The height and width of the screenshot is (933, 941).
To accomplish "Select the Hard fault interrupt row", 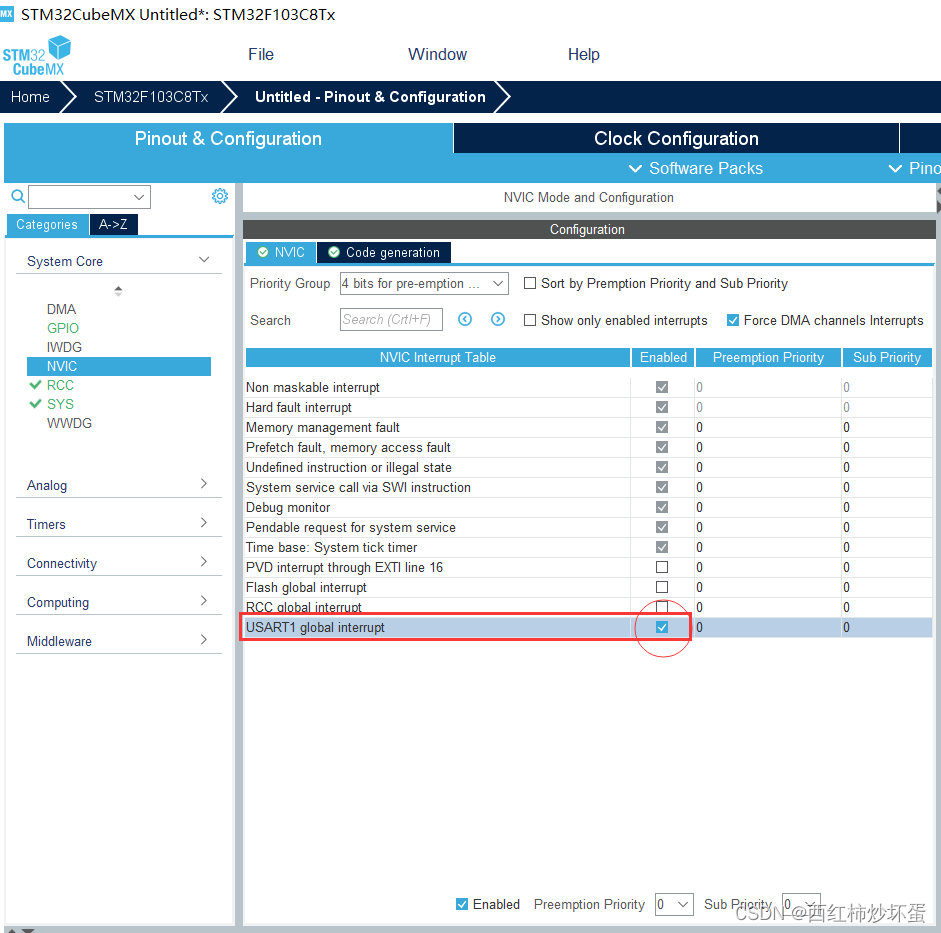I will pyautogui.click(x=588, y=407).
